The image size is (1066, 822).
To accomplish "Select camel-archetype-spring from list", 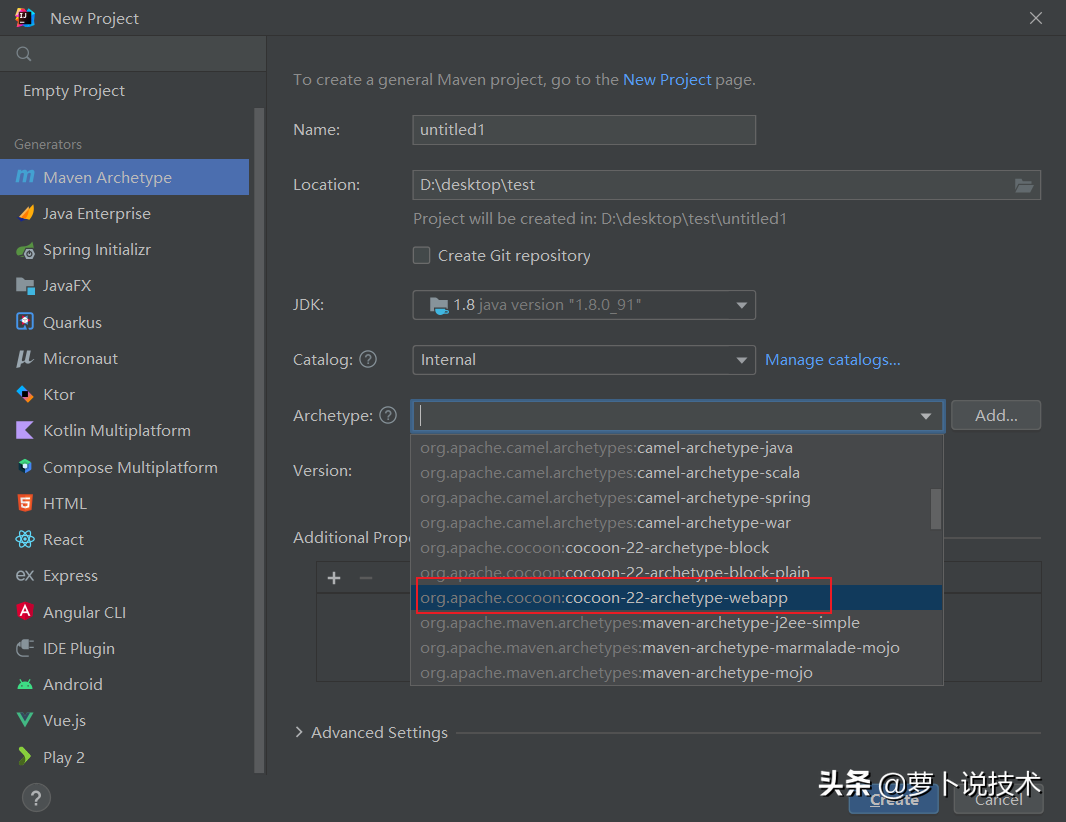I will pos(671,498).
